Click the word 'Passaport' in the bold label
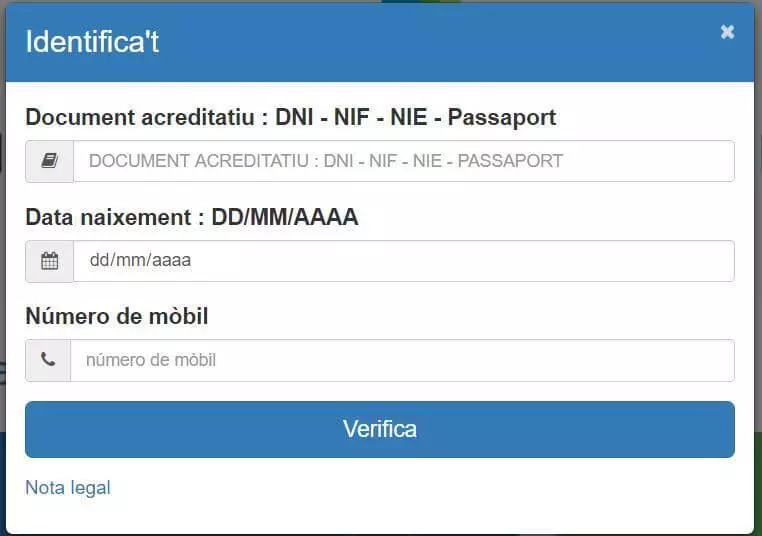This screenshot has height=536, width=762. pyautogui.click(x=502, y=118)
